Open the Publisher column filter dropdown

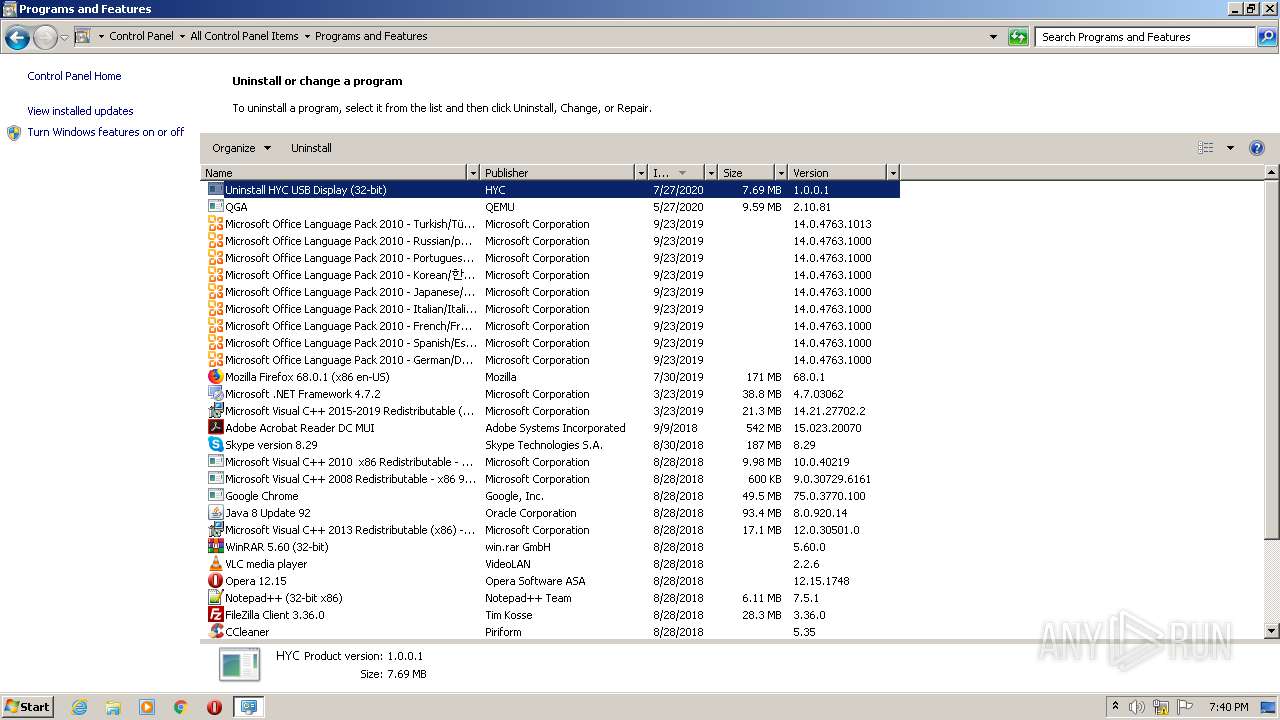(x=641, y=173)
